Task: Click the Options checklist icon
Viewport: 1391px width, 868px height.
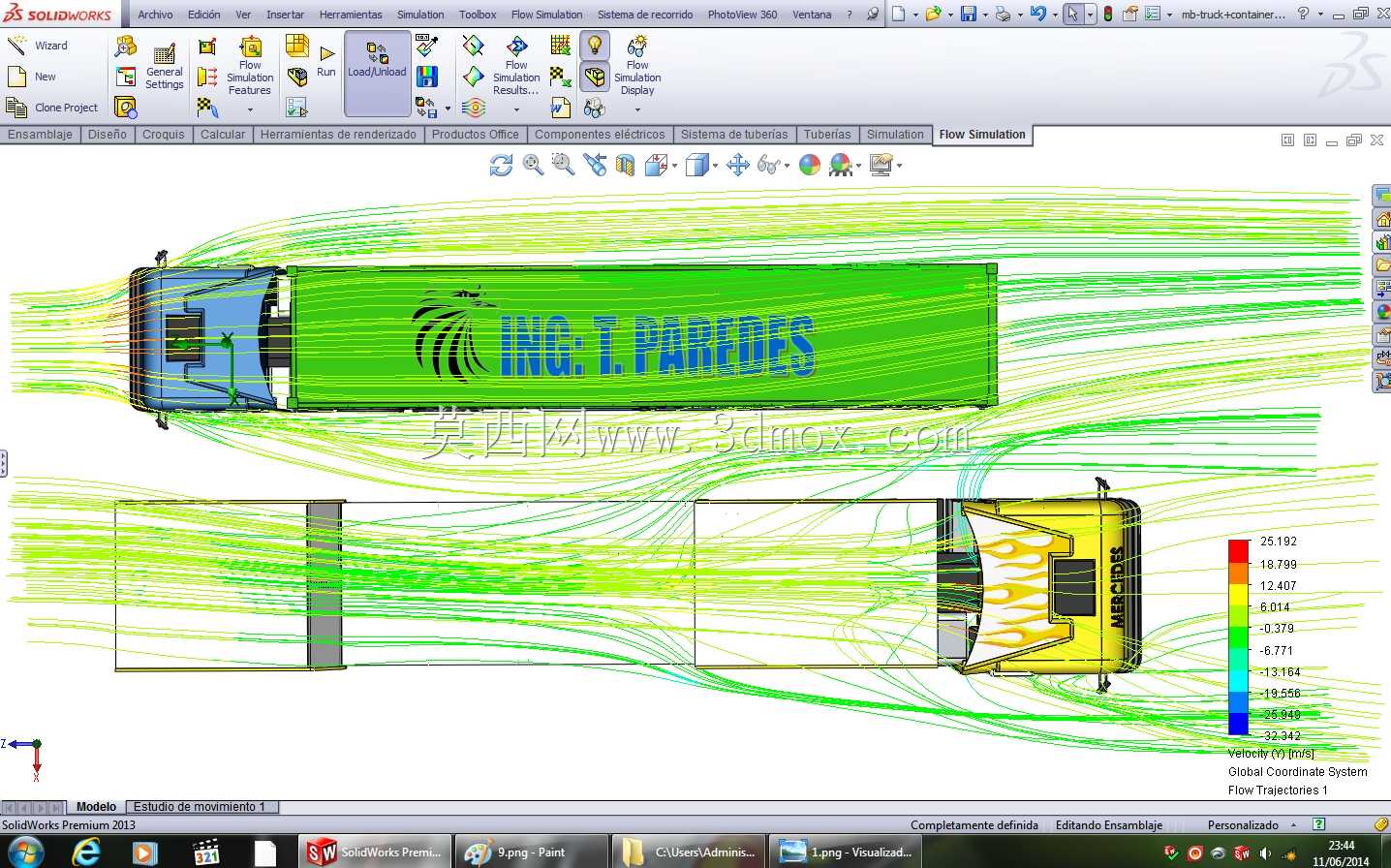Action: pos(1153,15)
